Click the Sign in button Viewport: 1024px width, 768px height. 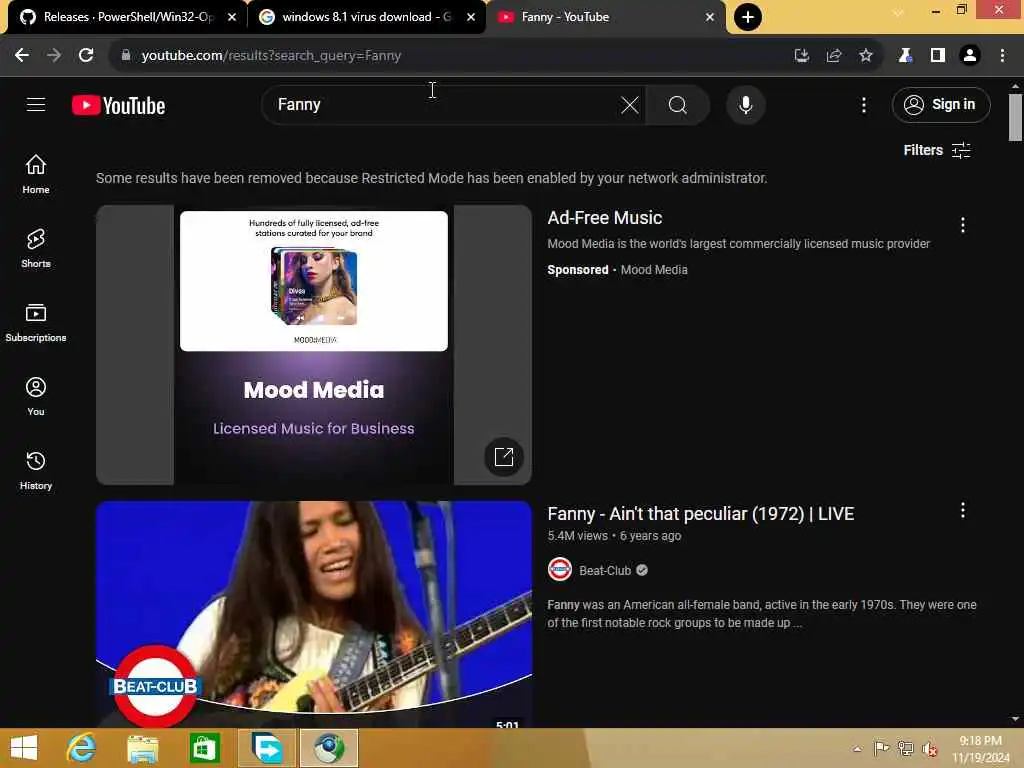click(x=940, y=104)
